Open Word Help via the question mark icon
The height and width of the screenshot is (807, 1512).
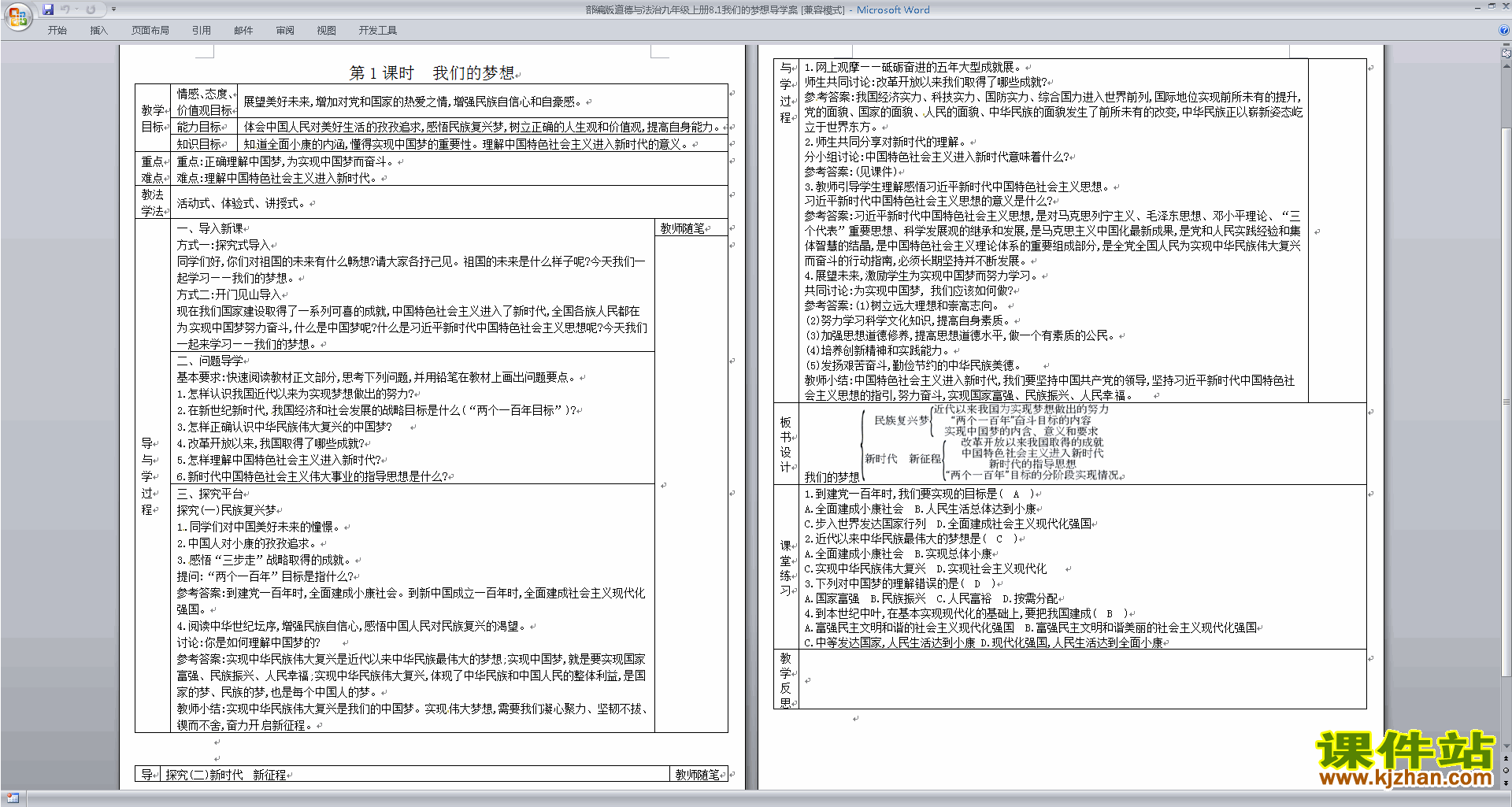point(1504,30)
